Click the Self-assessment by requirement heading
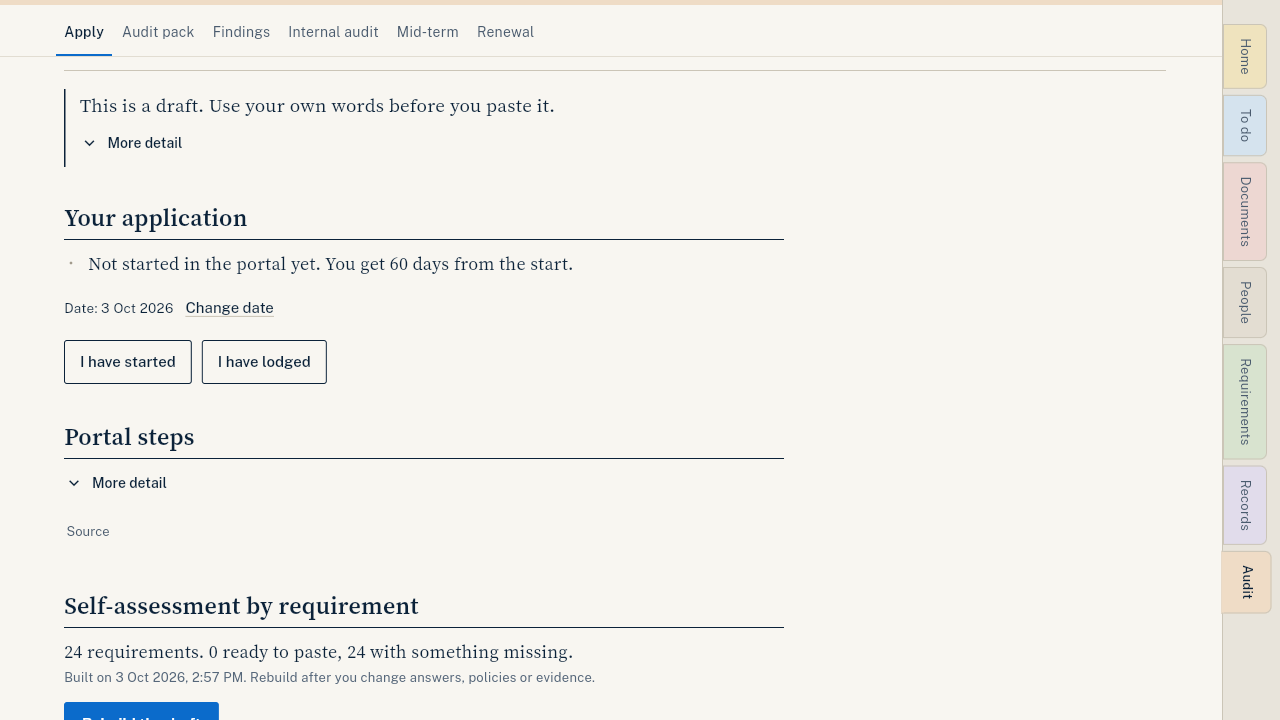Screen dimensions: 1280x720 (241, 606)
